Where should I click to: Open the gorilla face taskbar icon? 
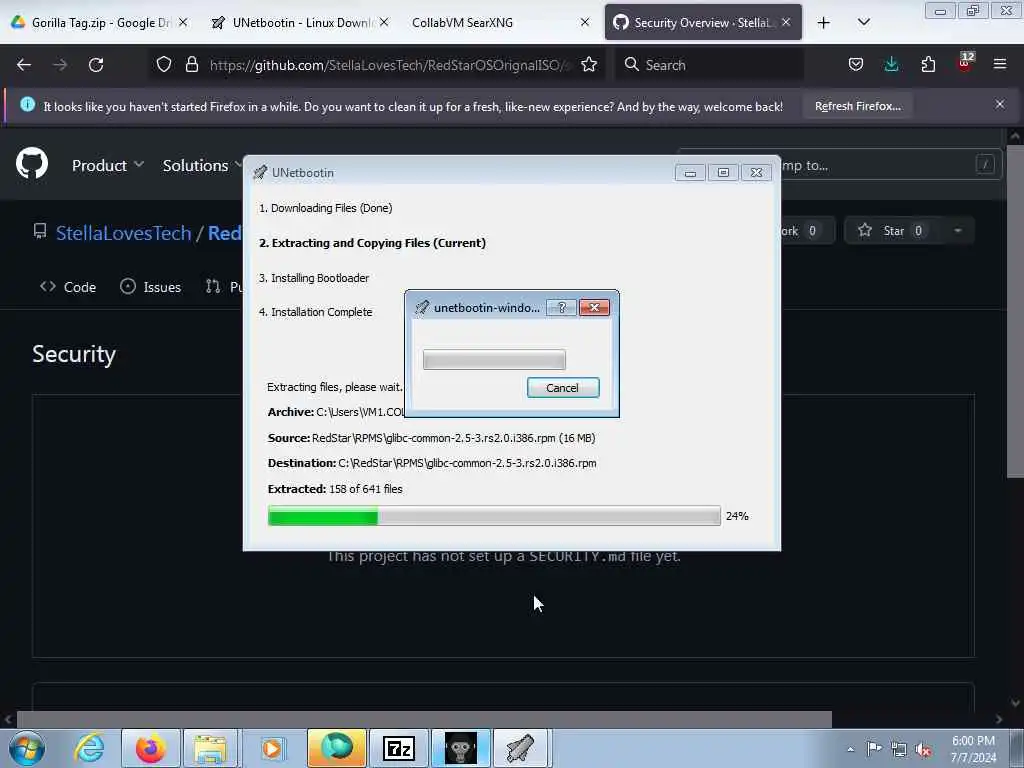[x=460, y=748]
